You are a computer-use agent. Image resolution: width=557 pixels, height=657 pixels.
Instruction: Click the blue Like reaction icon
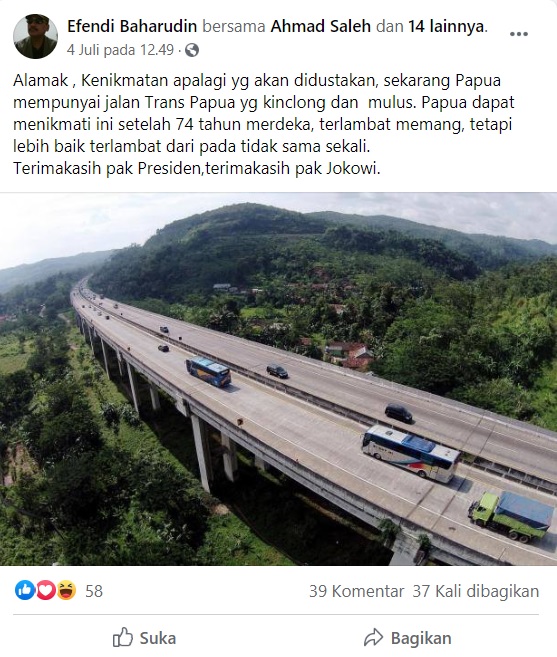(x=25, y=590)
